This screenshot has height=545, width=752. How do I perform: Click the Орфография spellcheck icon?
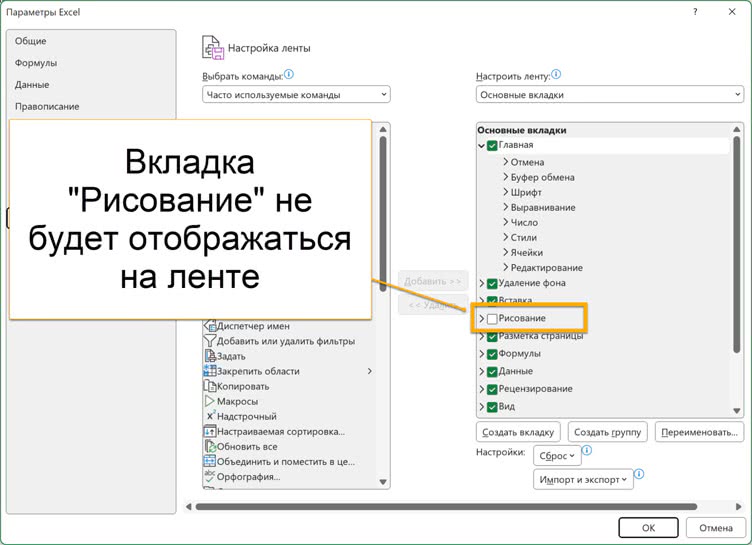pyautogui.click(x=210, y=476)
